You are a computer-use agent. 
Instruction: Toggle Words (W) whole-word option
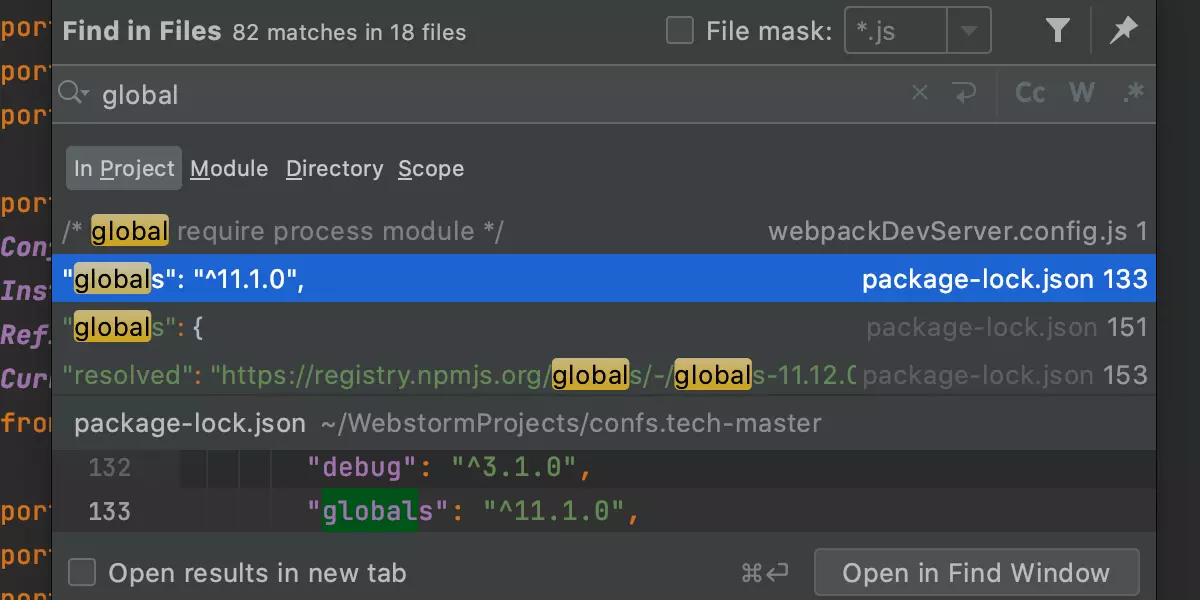(x=1082, y=93)
